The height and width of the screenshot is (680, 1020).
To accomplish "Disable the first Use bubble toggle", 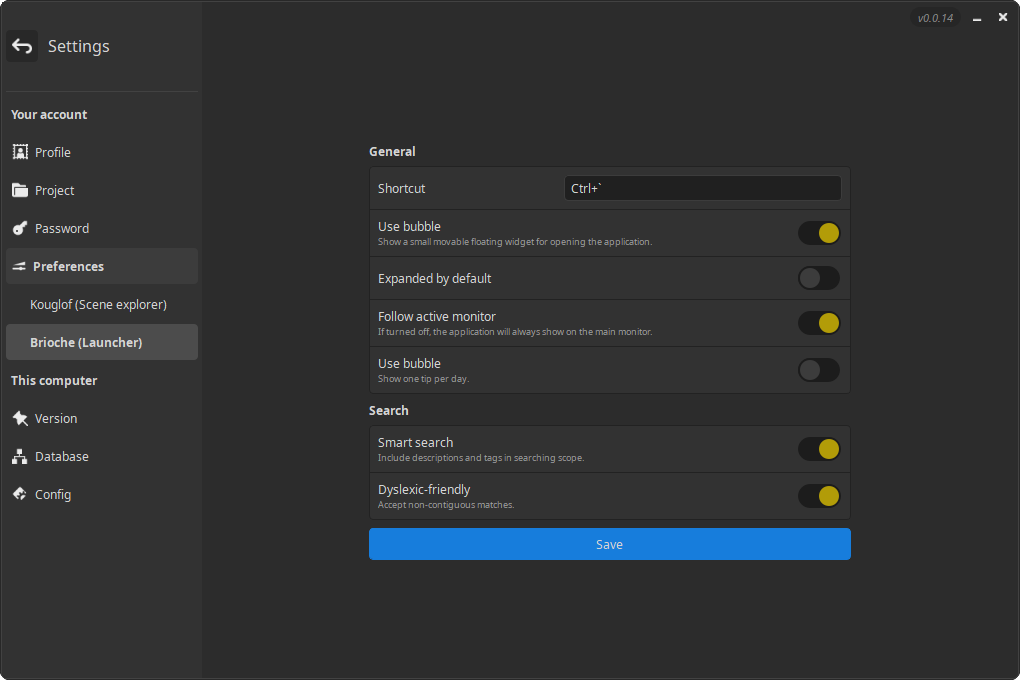I will 818,233.
